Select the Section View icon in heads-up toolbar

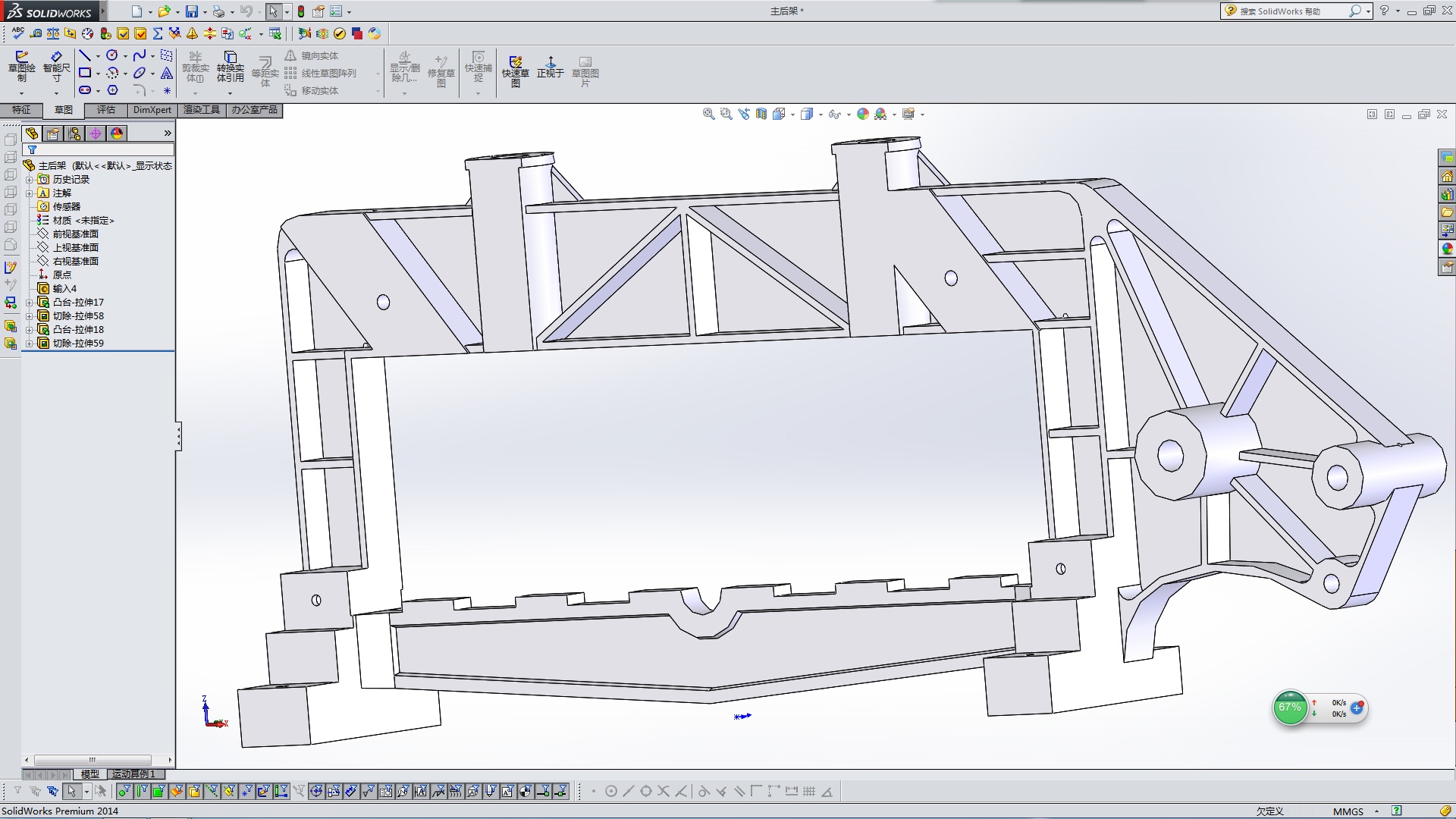(x=761, y=114)
